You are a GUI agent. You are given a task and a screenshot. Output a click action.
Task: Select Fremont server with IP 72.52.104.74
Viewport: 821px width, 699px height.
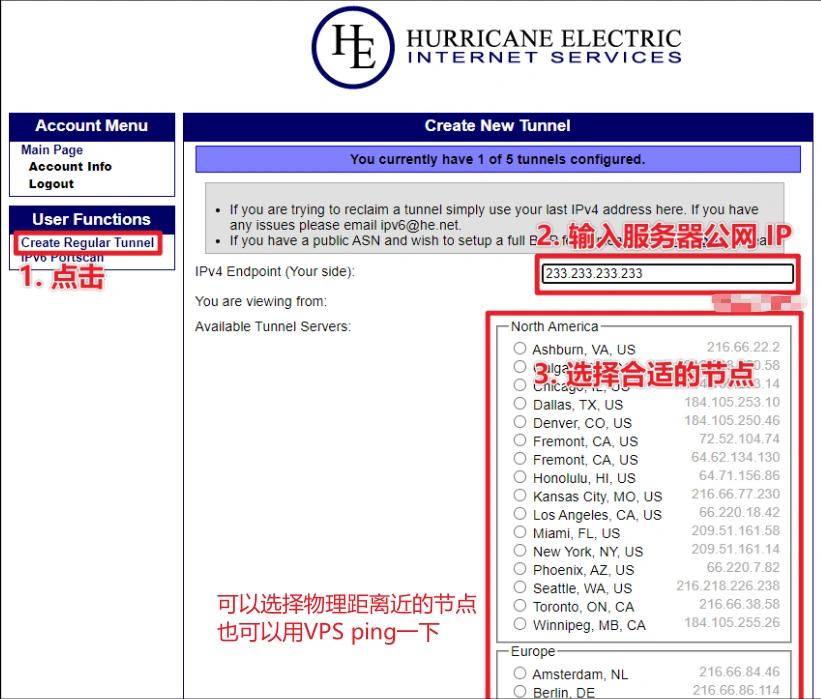(519, 440)
